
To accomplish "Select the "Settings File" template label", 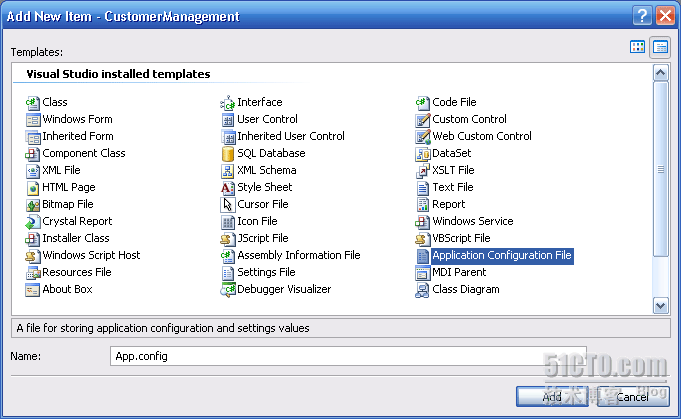I will [266, 272].
